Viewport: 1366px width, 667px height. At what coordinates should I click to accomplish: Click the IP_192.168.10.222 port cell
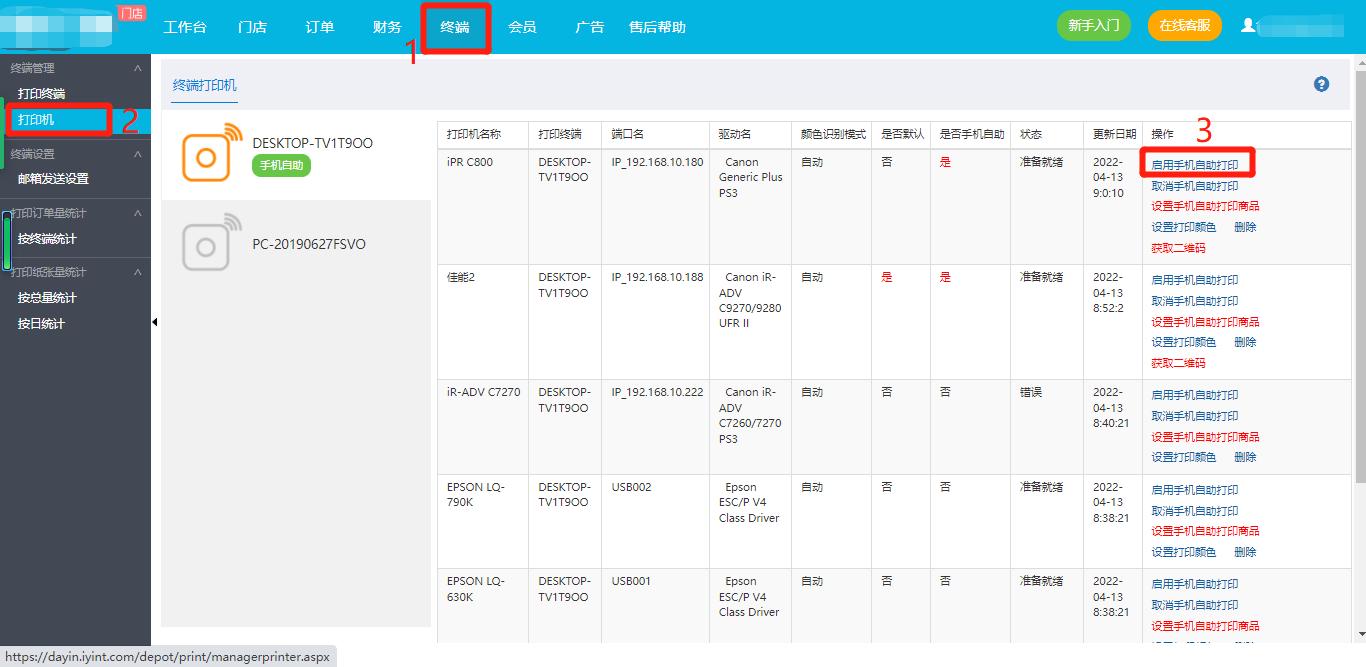[657, 392]
